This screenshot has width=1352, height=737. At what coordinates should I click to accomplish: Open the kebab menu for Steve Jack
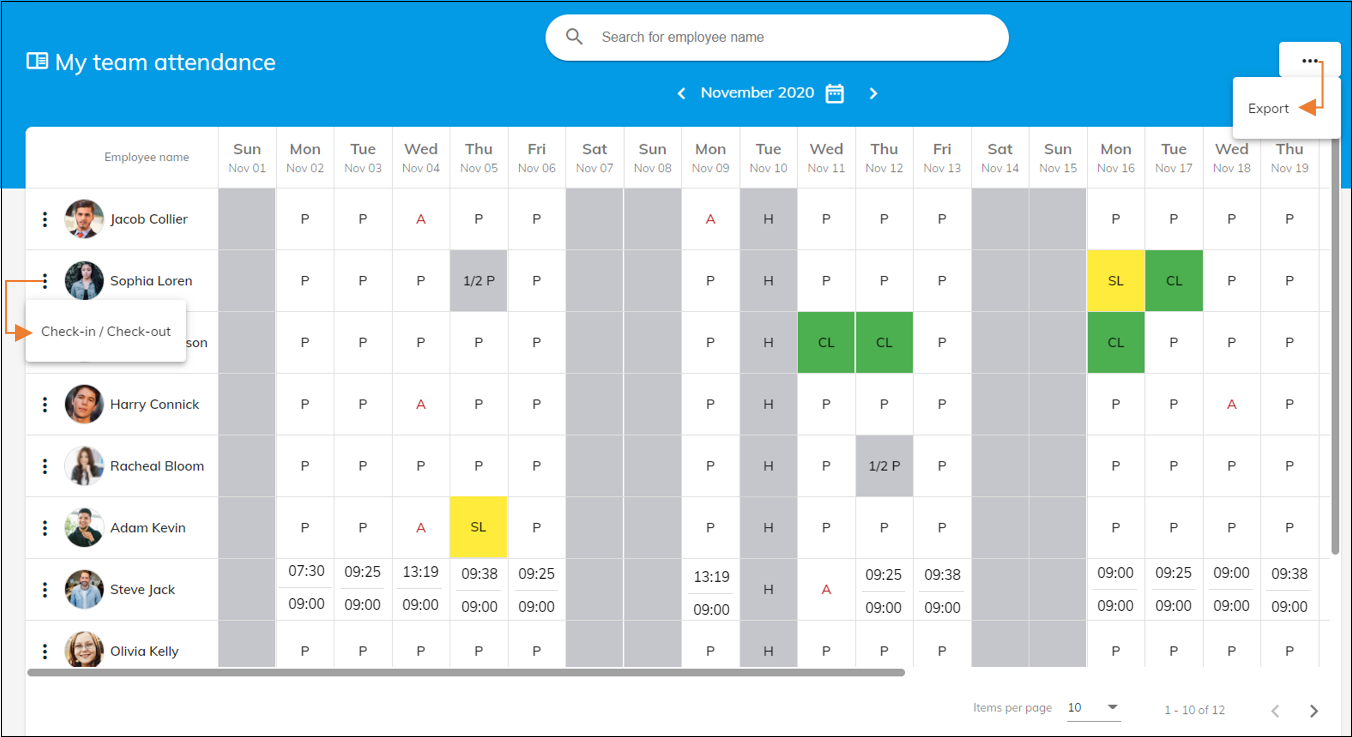coord(44,590)
